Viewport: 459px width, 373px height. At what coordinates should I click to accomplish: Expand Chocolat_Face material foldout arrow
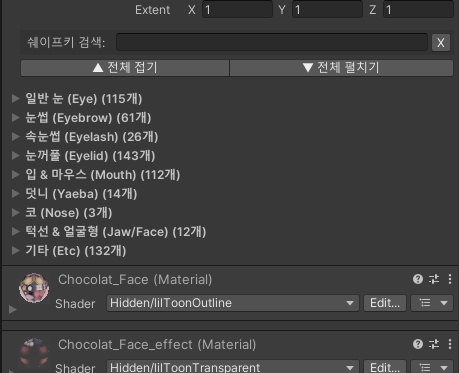(13, 309)
